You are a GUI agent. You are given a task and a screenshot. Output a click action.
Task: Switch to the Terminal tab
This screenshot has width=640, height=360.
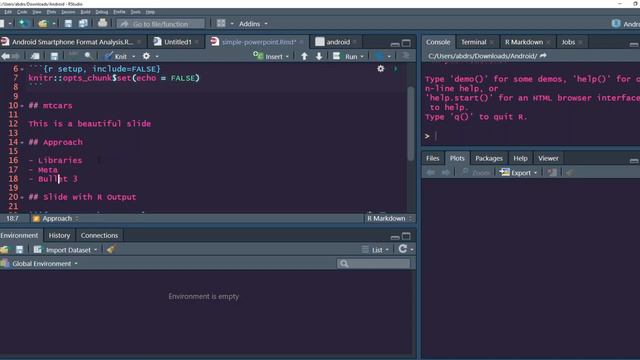[x=473, y=42]
